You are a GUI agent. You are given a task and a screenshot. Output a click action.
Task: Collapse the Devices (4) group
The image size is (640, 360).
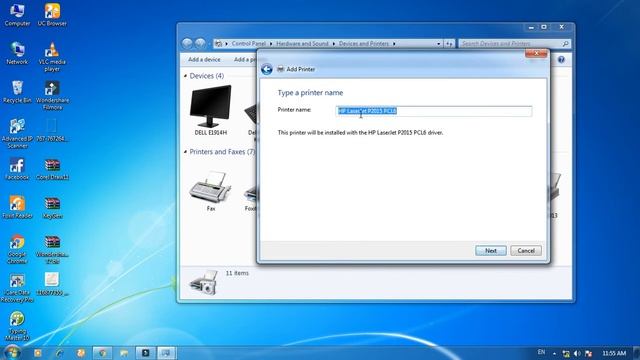[x=186, y=76]
